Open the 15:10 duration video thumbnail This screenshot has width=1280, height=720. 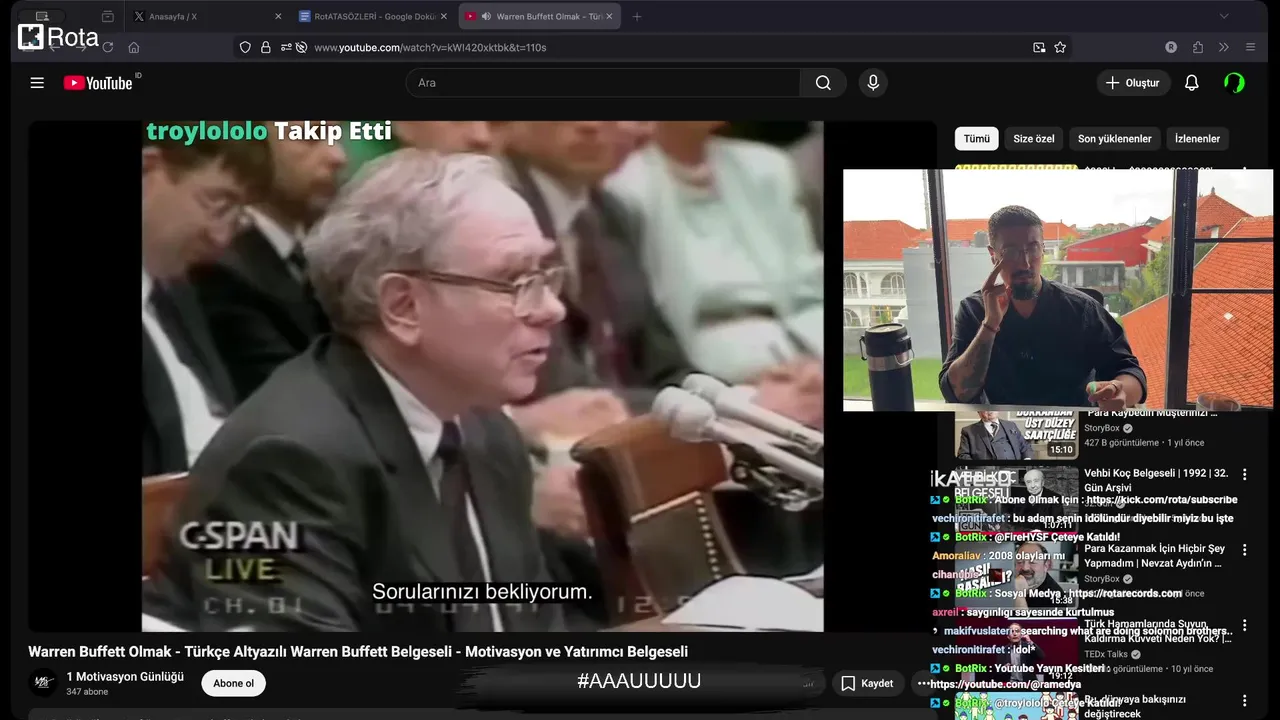point(1016,435)
